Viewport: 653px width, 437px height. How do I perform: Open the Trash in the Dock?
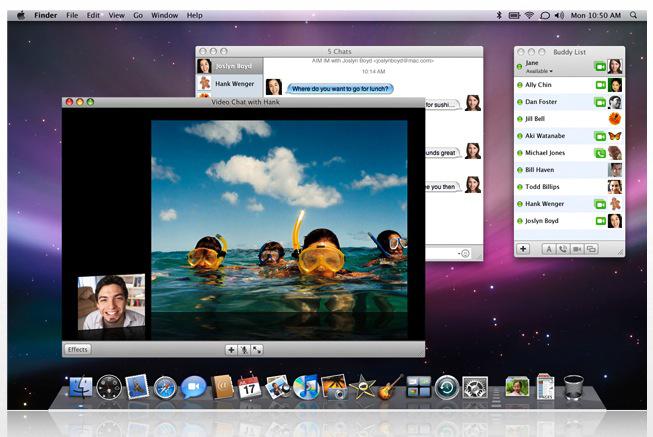click(573, 387)
